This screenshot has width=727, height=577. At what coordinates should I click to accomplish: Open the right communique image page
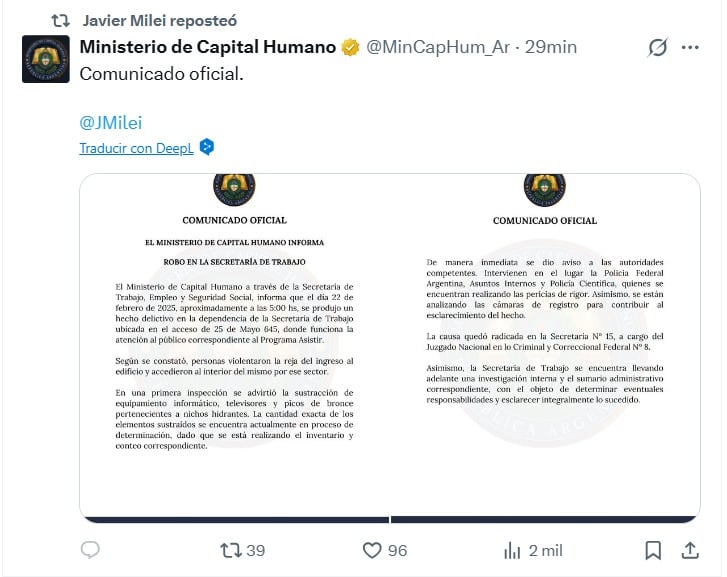545,347
